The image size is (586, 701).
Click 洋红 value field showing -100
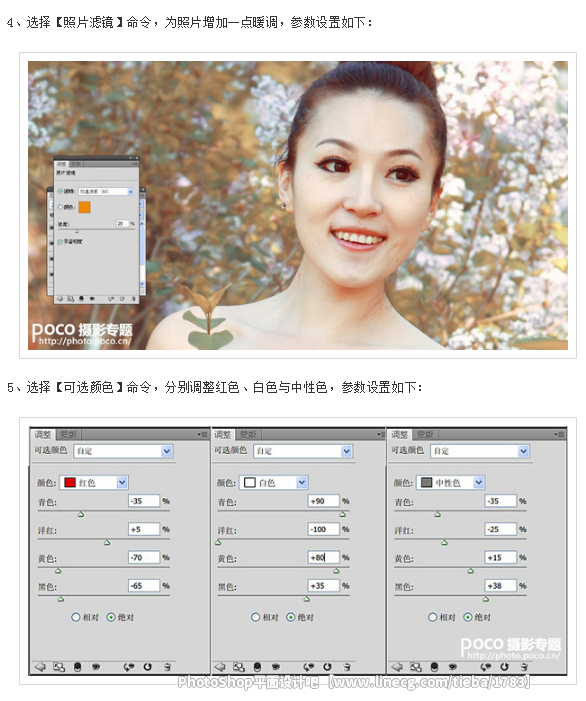pyautogui.click(x=324, y=529)
